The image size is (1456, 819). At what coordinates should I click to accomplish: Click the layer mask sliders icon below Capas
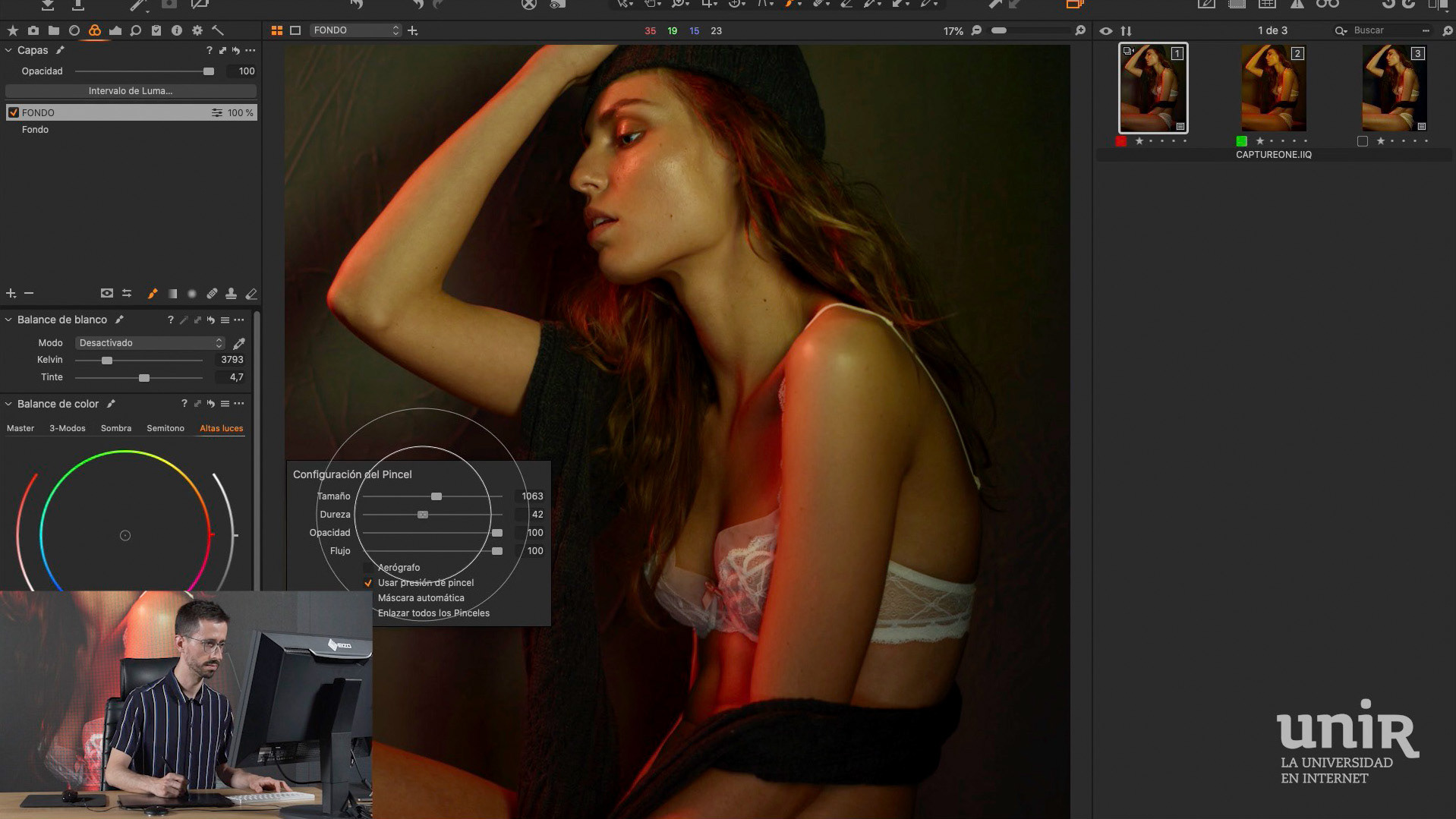click(127, 294)
